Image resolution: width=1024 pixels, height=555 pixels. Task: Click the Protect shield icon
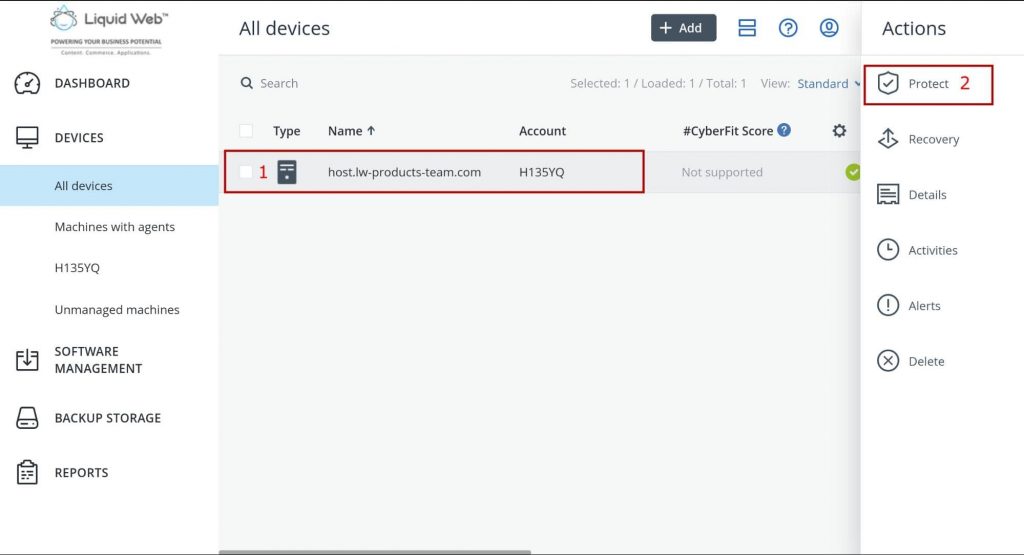[888, 84]
